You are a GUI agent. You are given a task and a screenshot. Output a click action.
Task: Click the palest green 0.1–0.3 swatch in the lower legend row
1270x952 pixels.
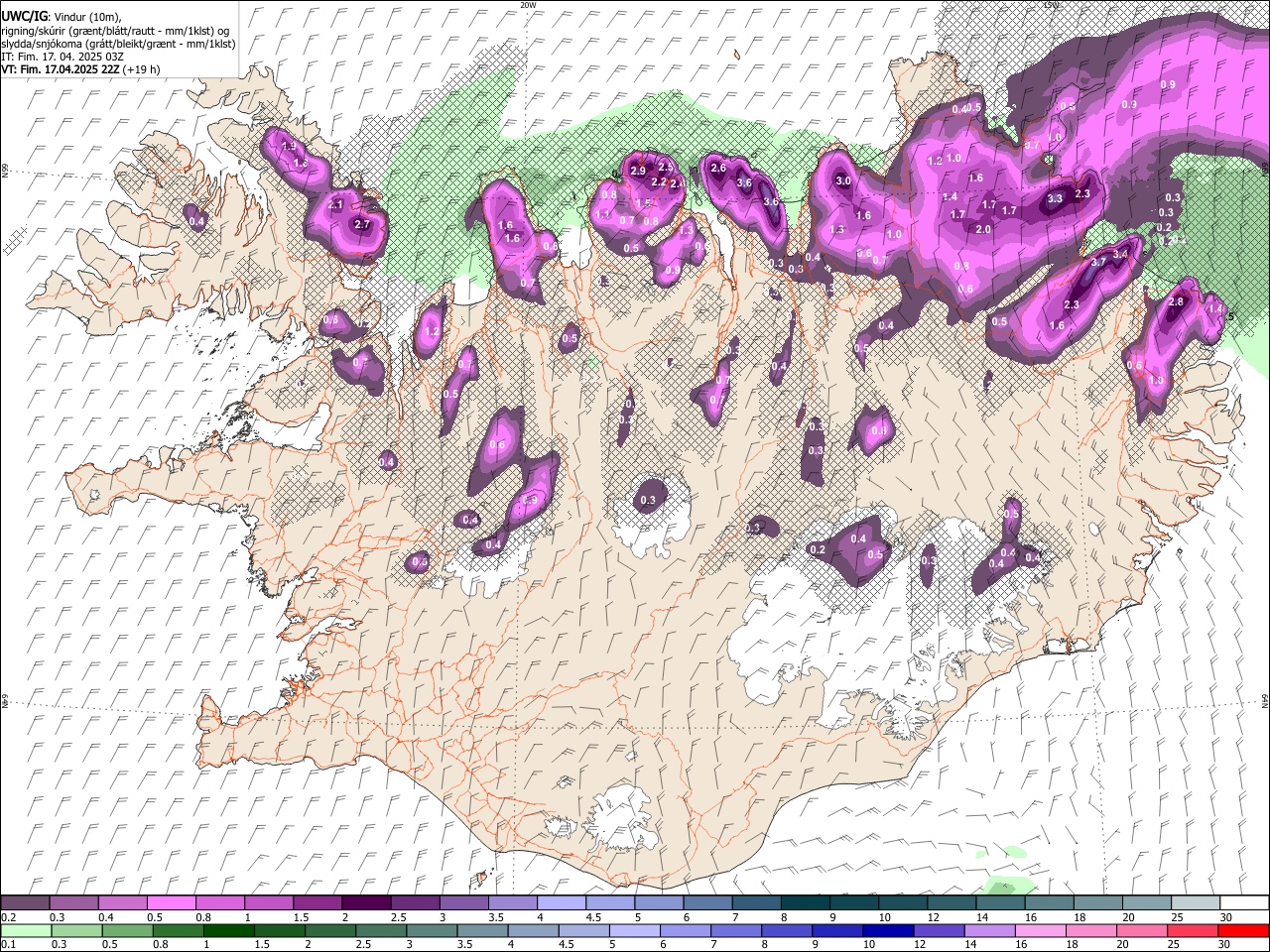(26, 930)
